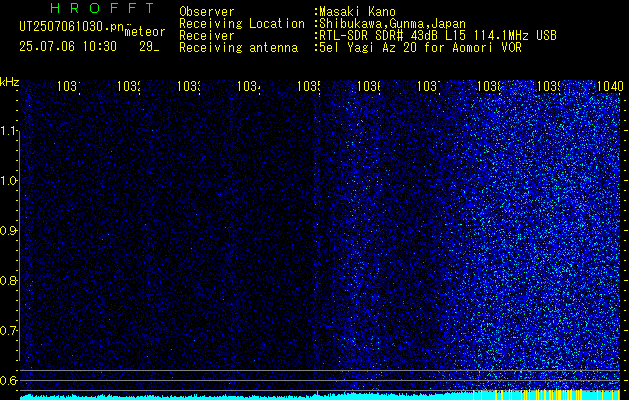The width and height of the screenshot is (629, 400).
Task: Click the 1036 time marker
Action: tap(369, 86)
